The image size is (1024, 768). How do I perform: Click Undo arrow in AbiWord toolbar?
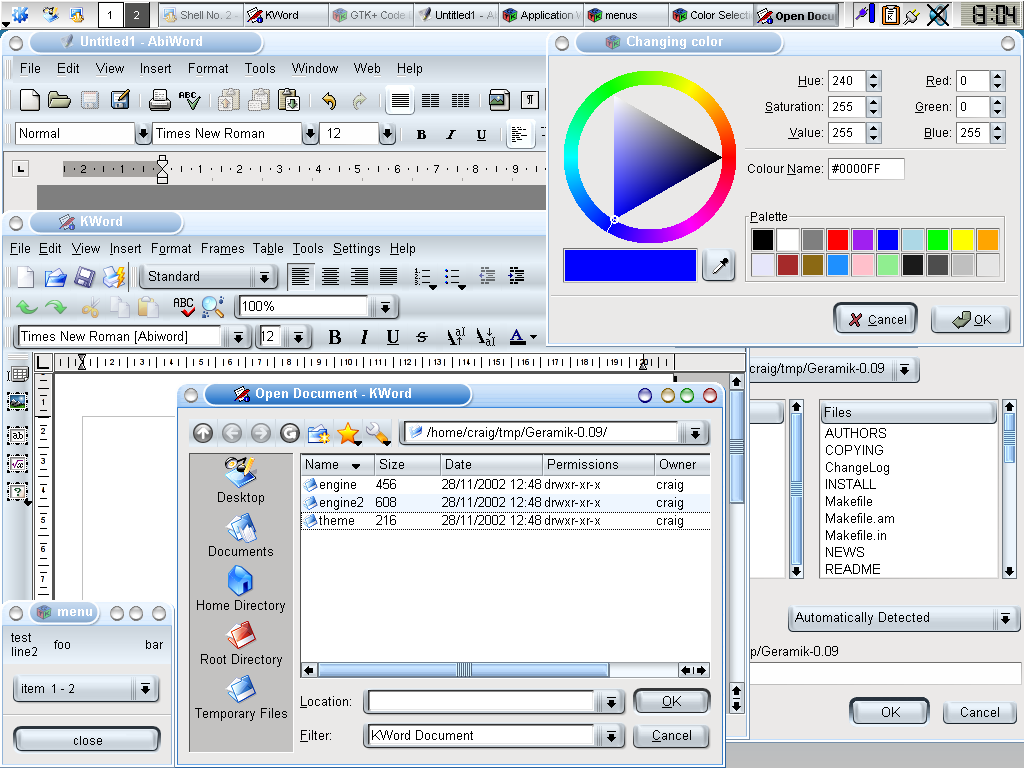click(x=329, y=101)
